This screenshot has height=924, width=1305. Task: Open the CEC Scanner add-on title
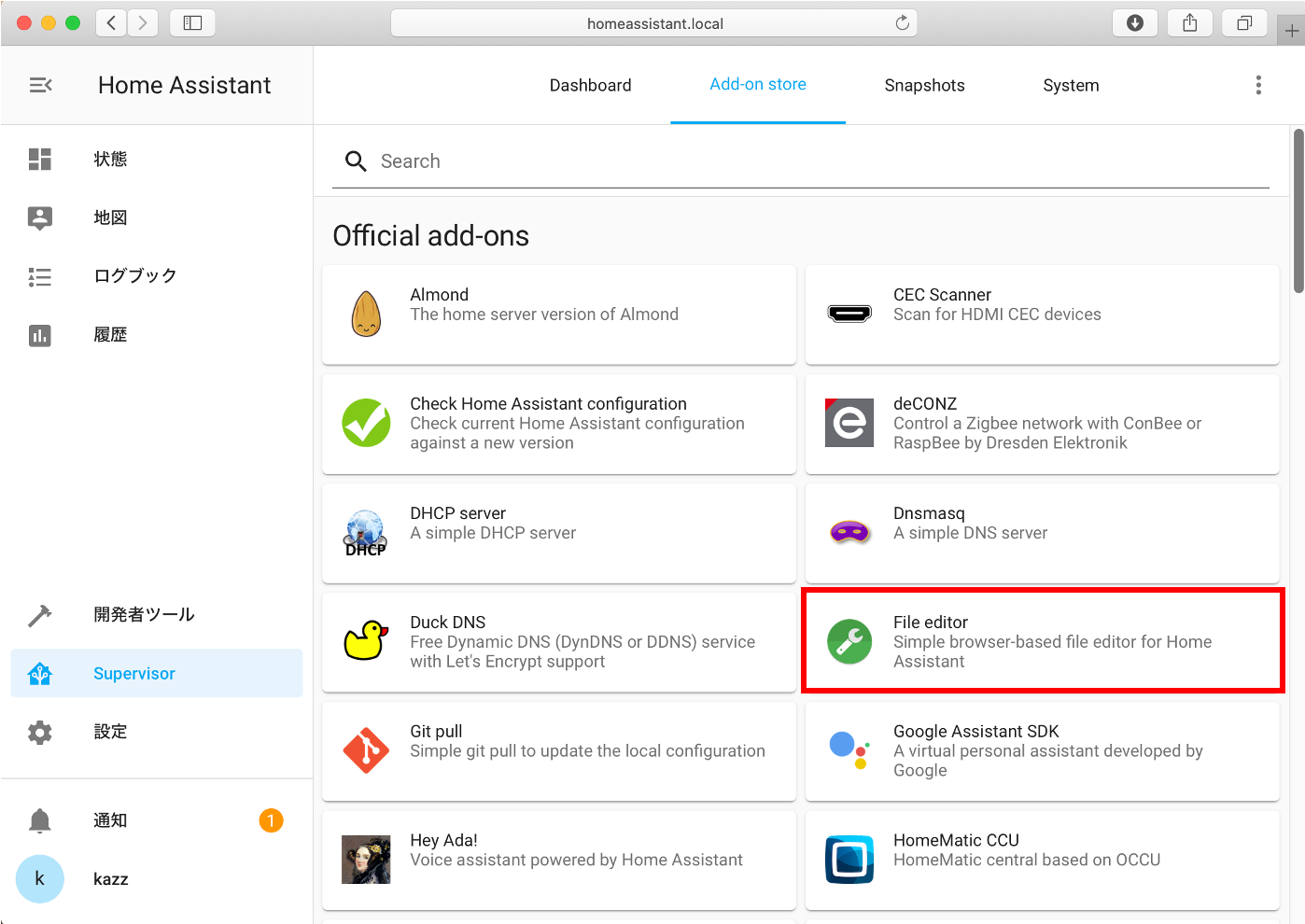point(942,295)
